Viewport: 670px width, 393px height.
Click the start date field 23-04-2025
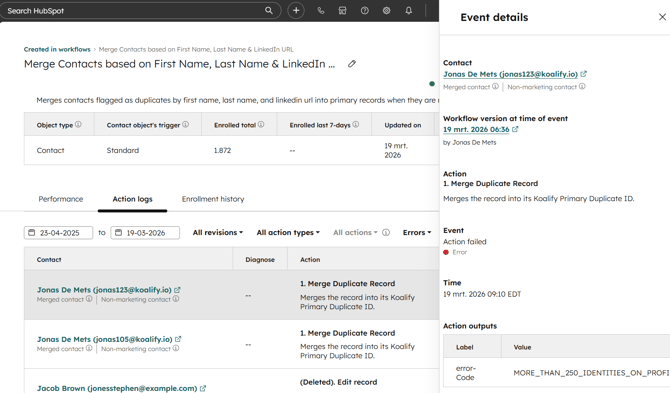[59, 233]
